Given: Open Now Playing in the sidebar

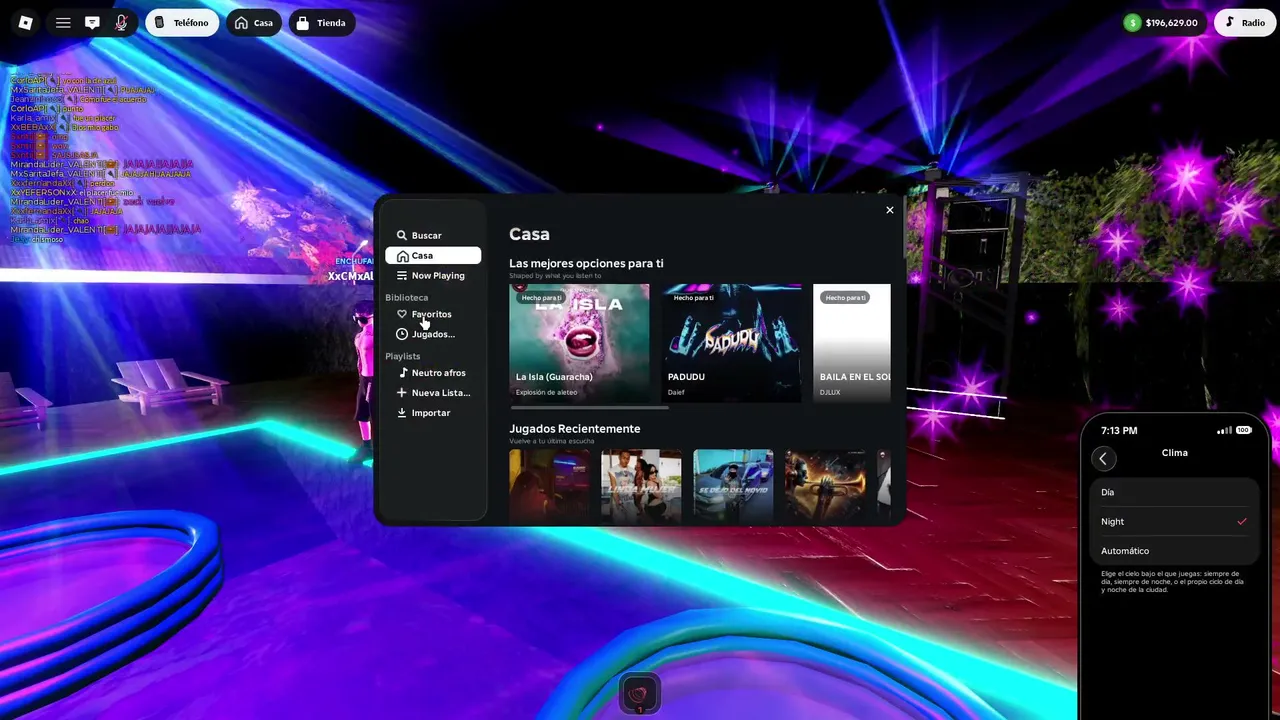Looking at the screenshot, I should click(x=433, y=276).
